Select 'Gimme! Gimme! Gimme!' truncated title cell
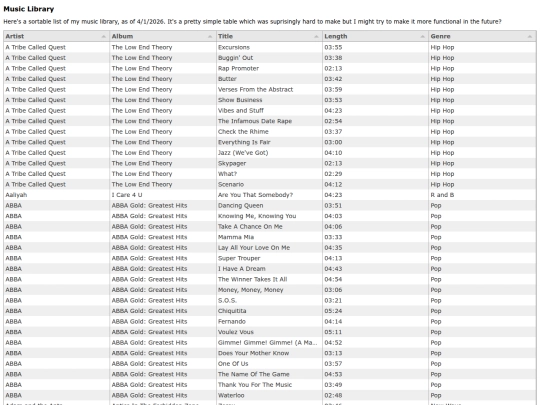Image resolution: width=540 pixels, height=405 pixels. point(269,343)
